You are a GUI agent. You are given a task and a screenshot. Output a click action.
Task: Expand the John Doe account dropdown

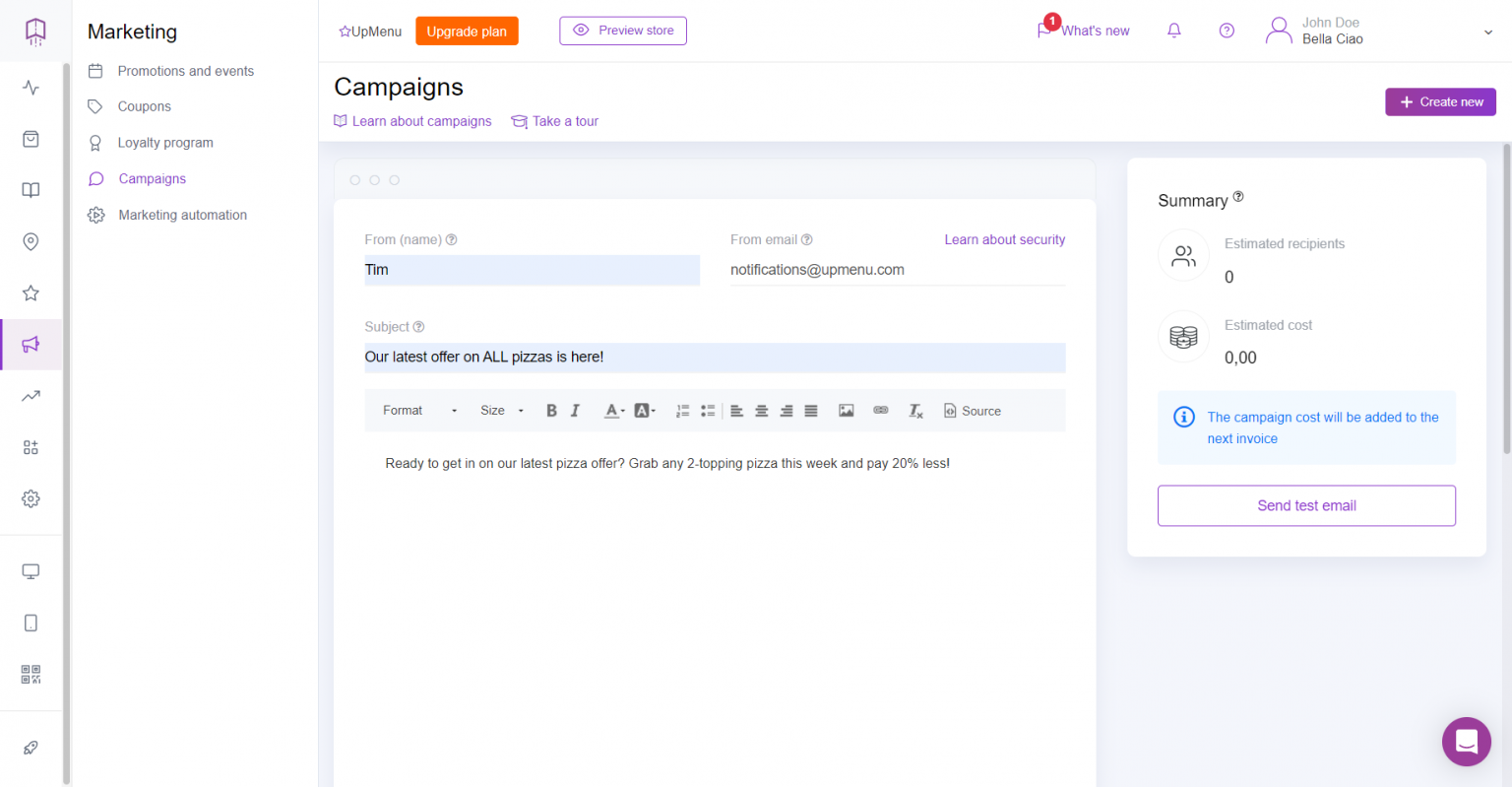click(x=1487, y=31)
